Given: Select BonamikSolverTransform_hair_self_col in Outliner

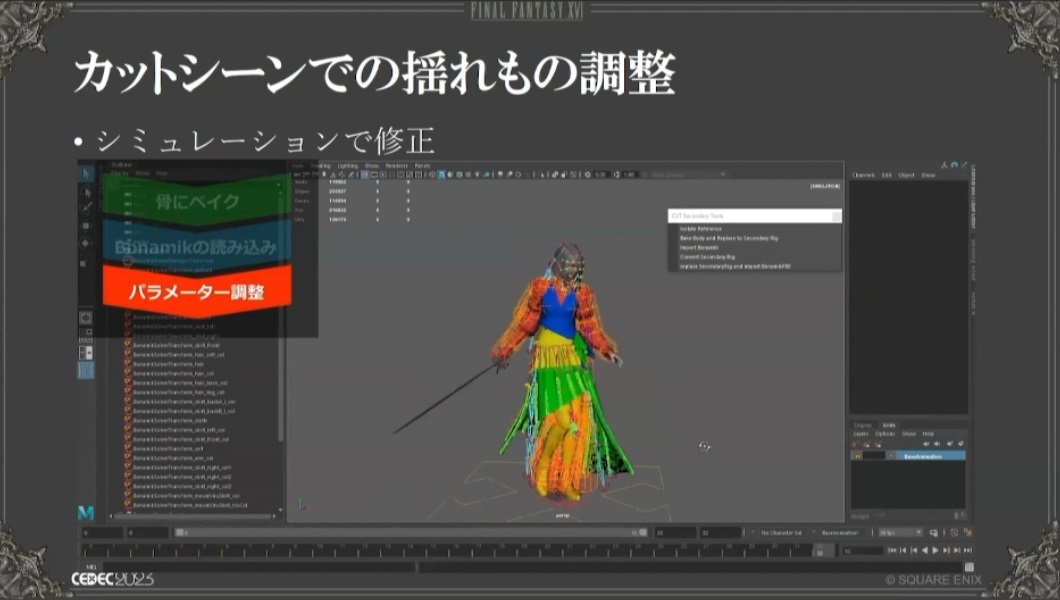Looking at the screenshot, I should (x=178, y=354).
